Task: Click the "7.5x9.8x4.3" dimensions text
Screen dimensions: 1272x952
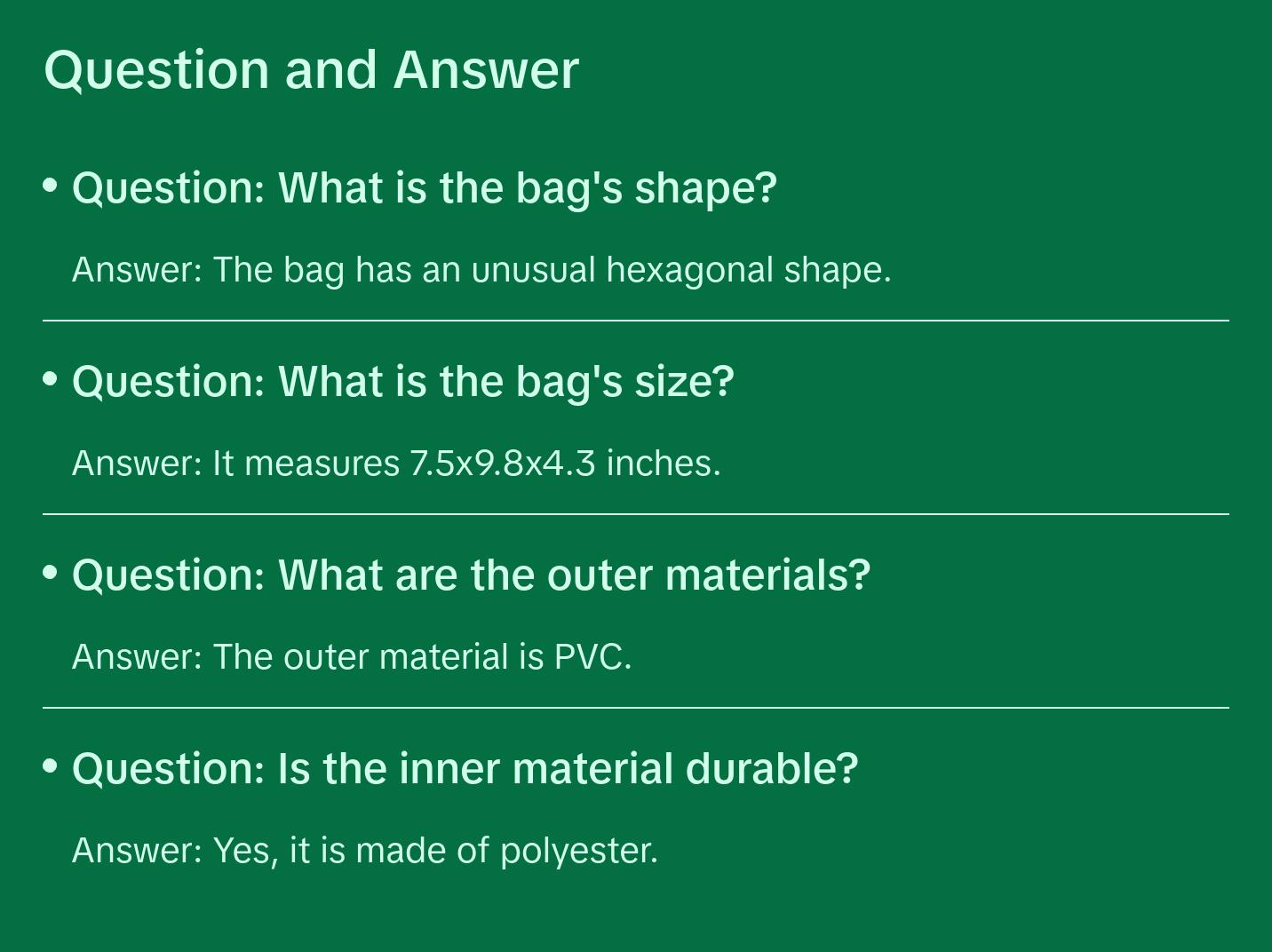Action: [x=502, y=464]
